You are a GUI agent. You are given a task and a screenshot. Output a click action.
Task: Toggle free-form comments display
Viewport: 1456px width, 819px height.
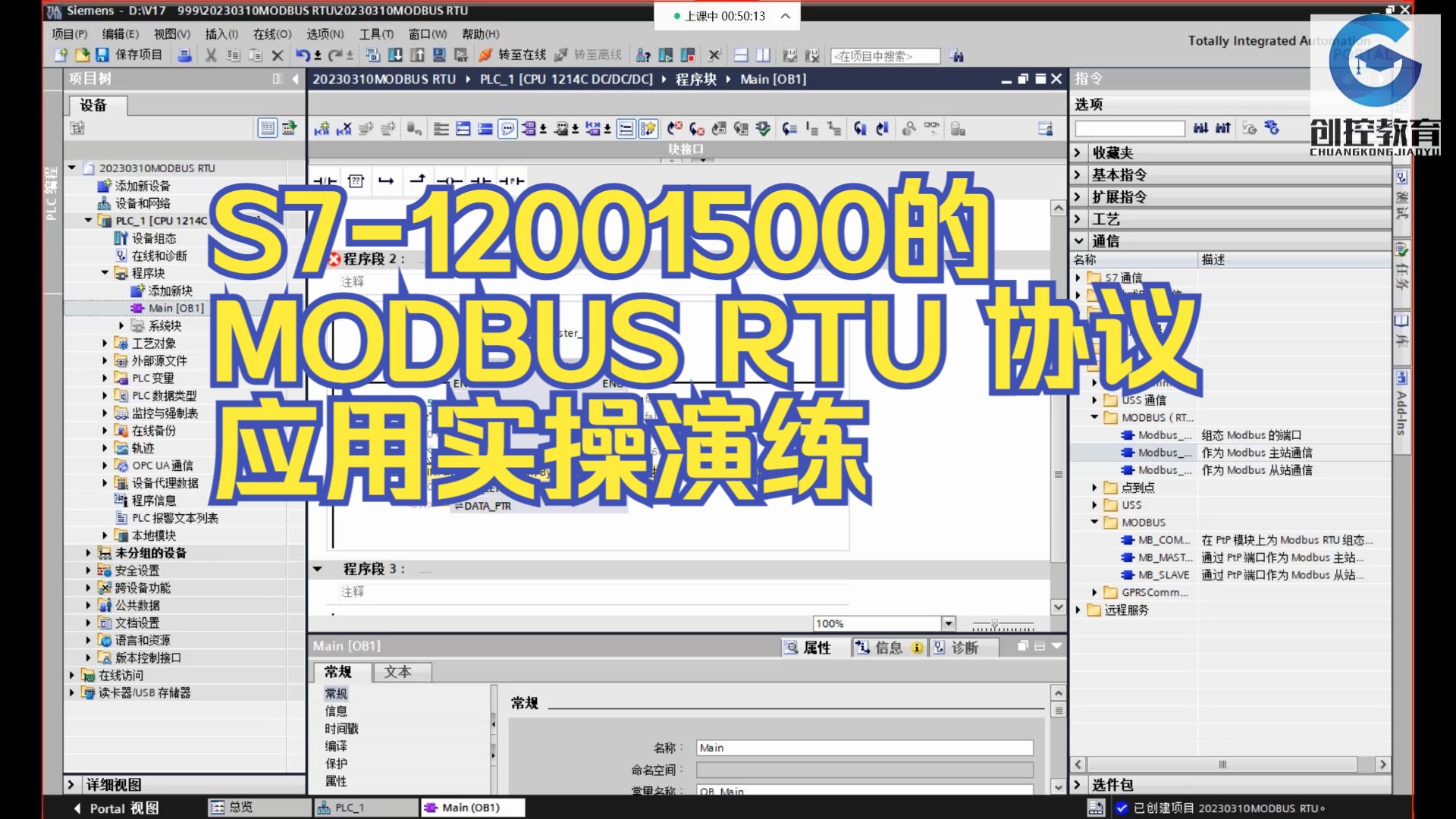[507, 129]
